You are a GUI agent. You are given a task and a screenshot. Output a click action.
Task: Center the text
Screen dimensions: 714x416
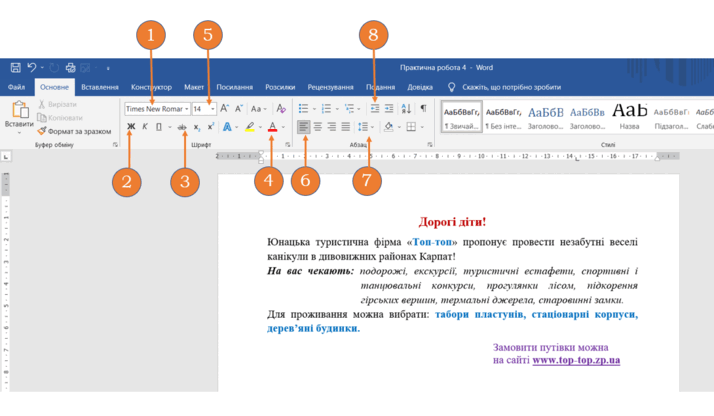318,127
